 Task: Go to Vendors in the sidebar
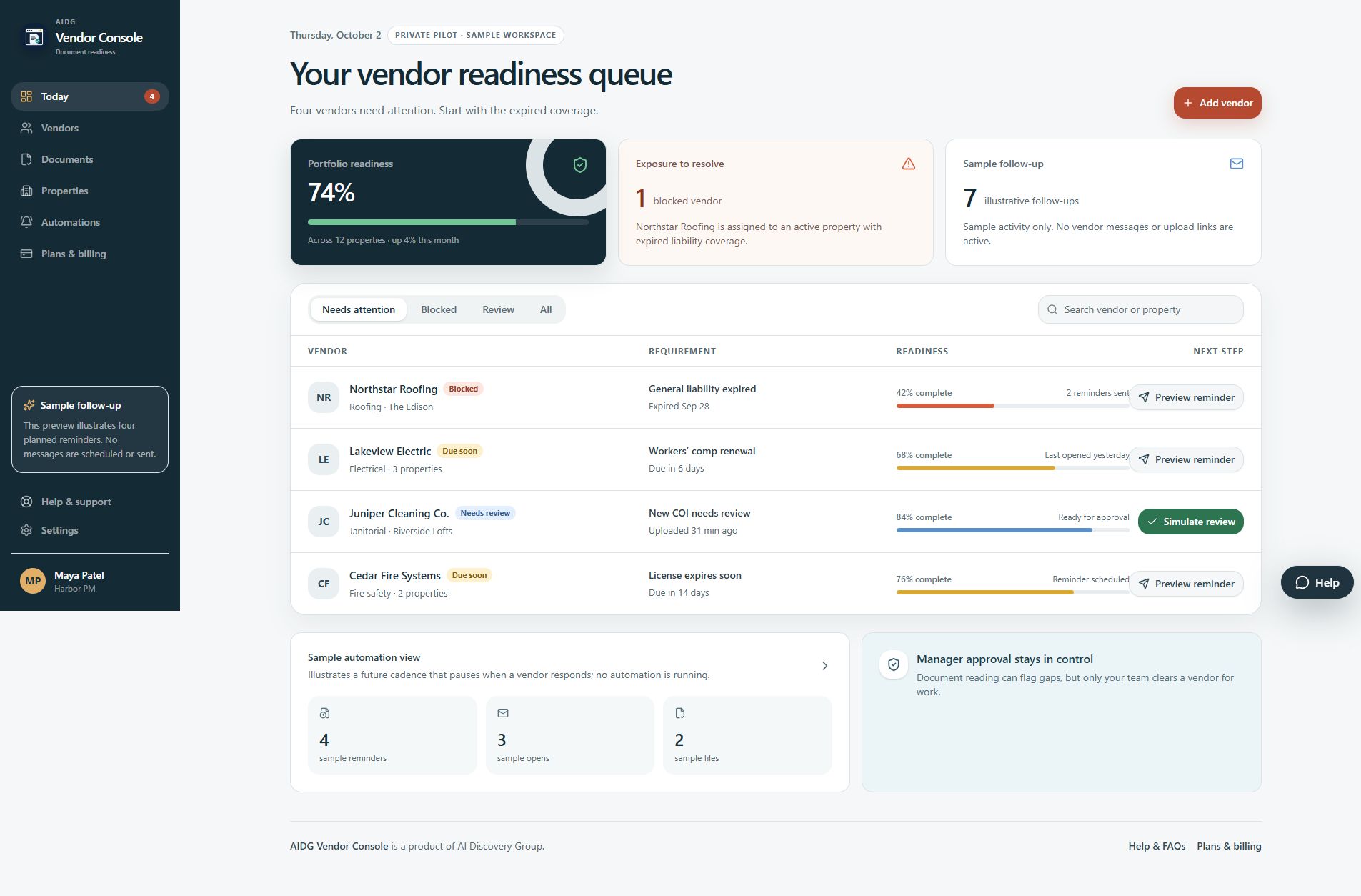coord(90,128)
